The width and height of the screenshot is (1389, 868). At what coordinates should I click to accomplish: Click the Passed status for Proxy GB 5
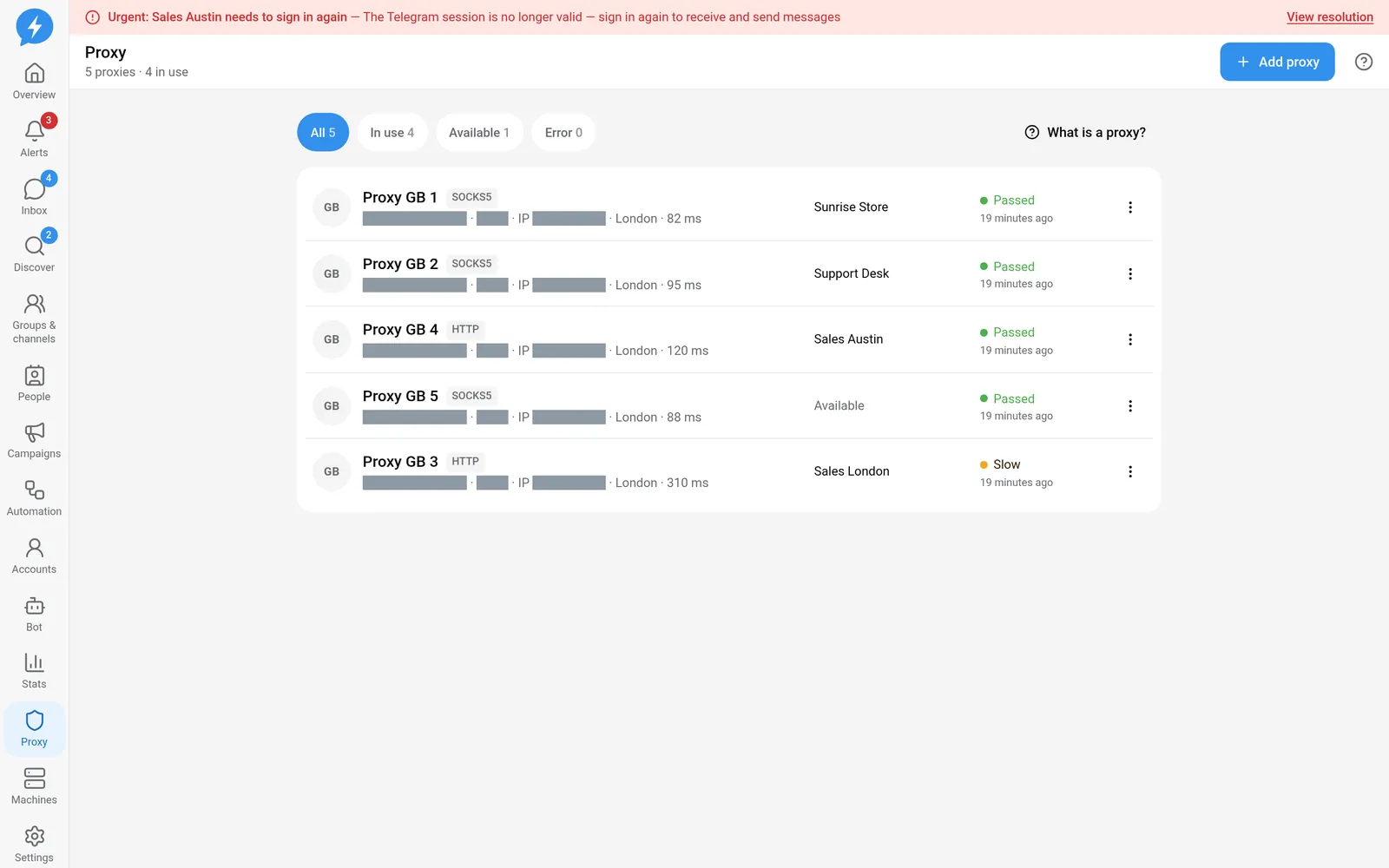click(x=1007, y=398)
